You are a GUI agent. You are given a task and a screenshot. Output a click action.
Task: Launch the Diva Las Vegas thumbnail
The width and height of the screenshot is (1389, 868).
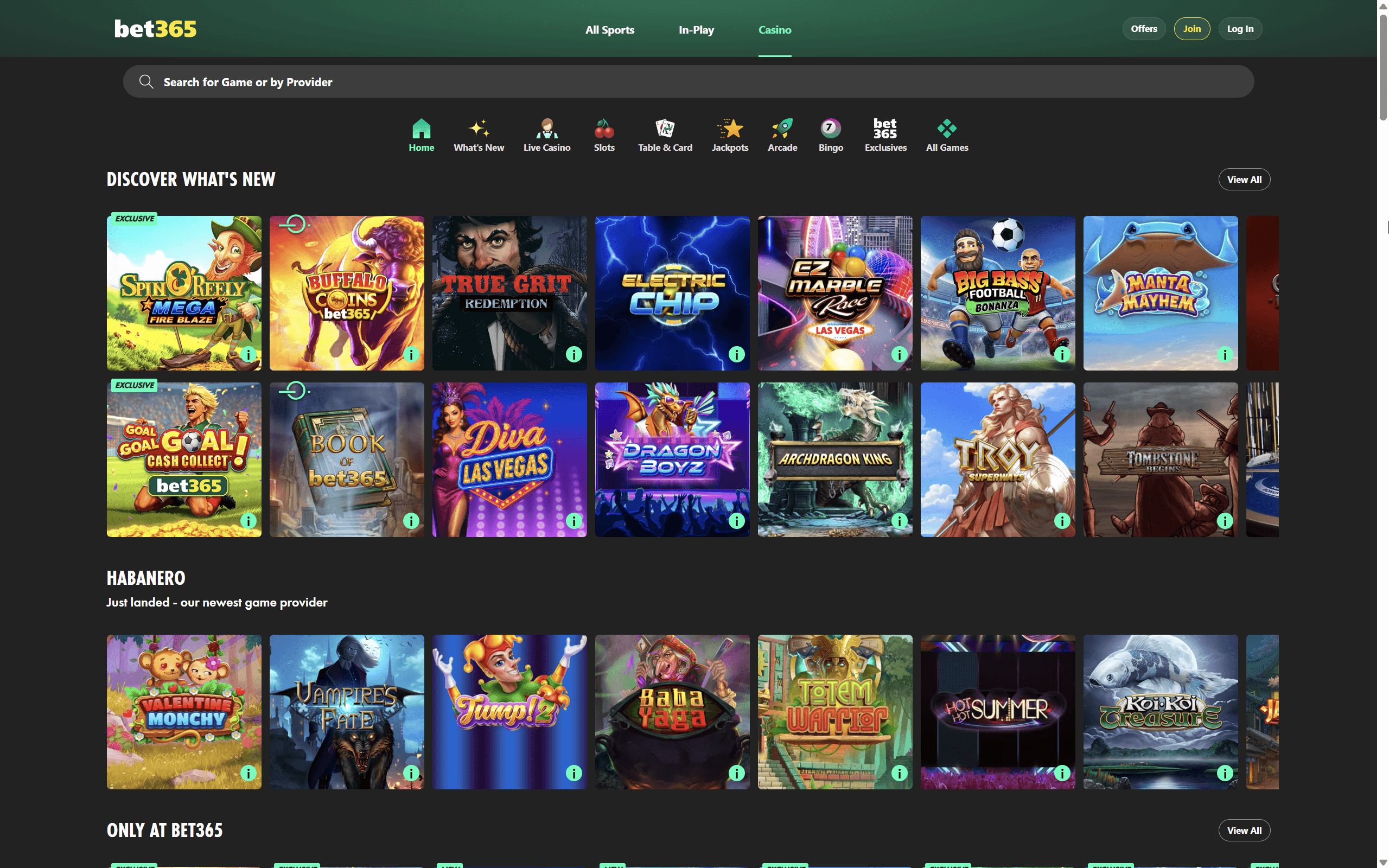[509, 459]
